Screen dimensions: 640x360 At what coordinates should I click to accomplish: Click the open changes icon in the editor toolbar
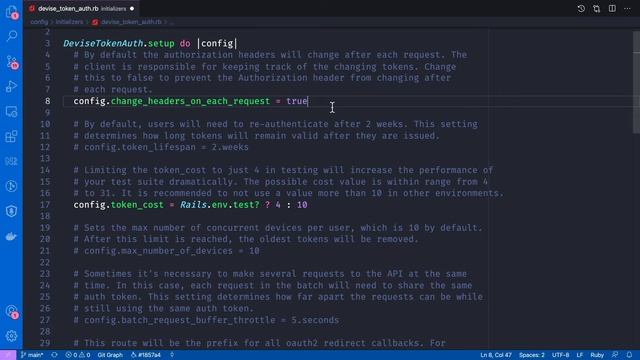(596, 9)
